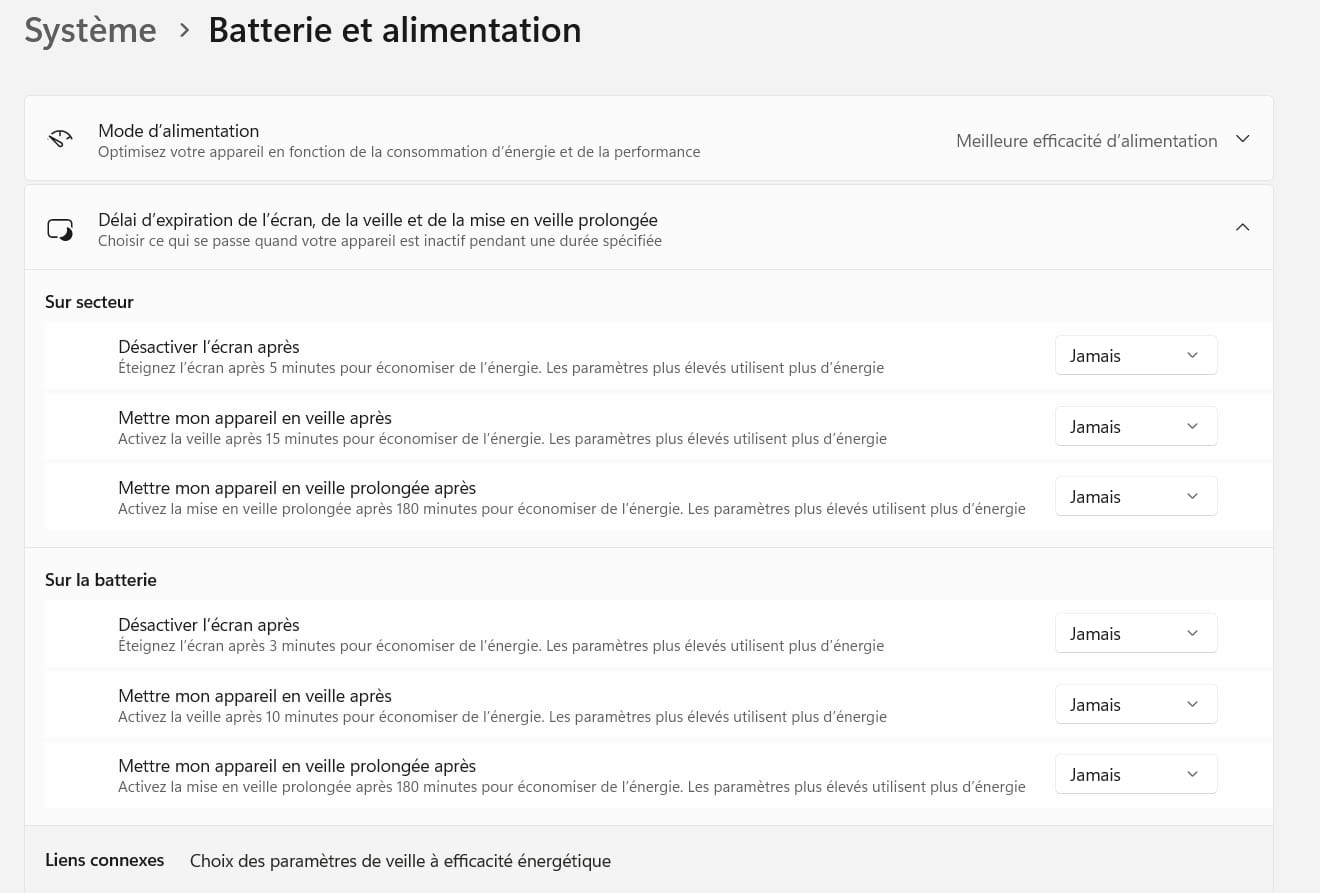
Task: Click the Batterie et alimentation page title
Action: coord(394,31)
